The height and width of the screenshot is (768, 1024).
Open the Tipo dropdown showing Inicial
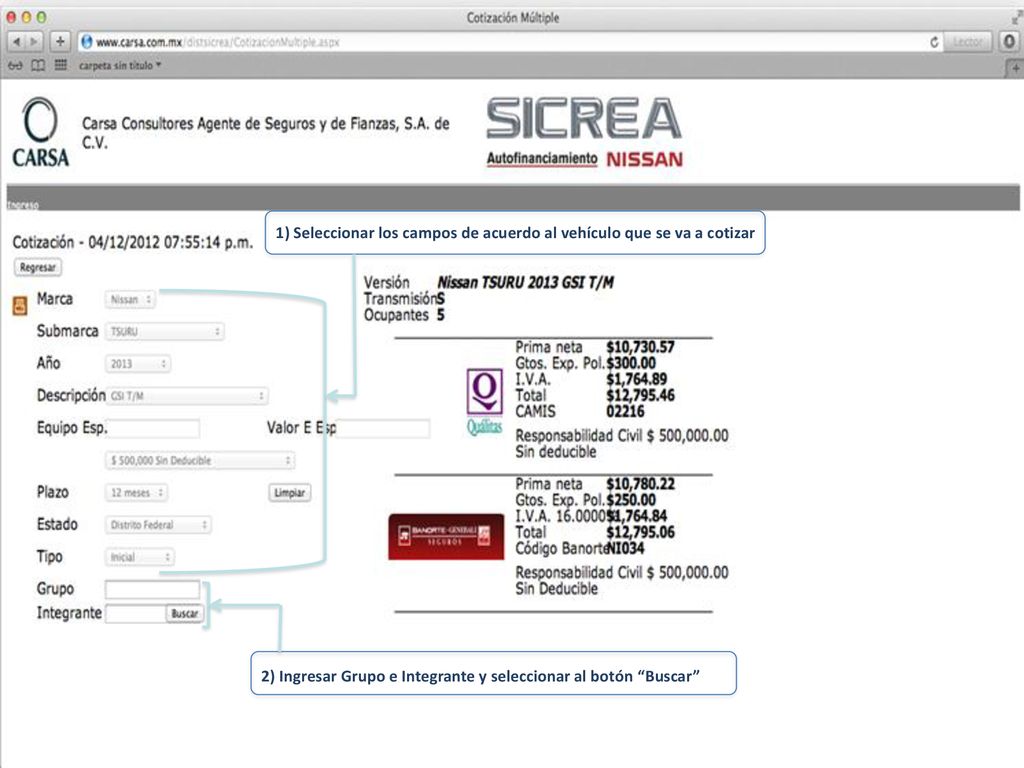coord(139,557)
